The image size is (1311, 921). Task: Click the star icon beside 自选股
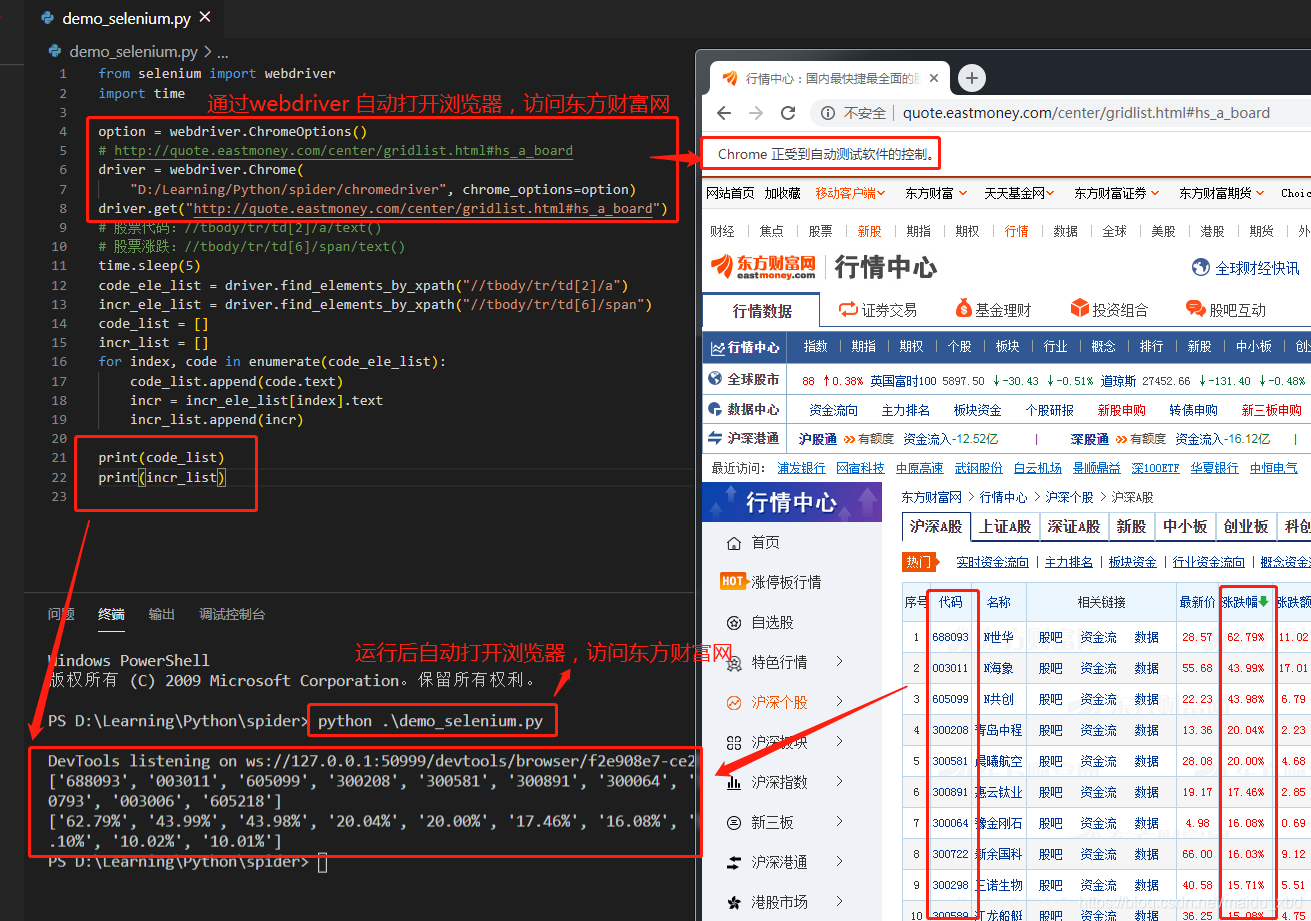734,622
